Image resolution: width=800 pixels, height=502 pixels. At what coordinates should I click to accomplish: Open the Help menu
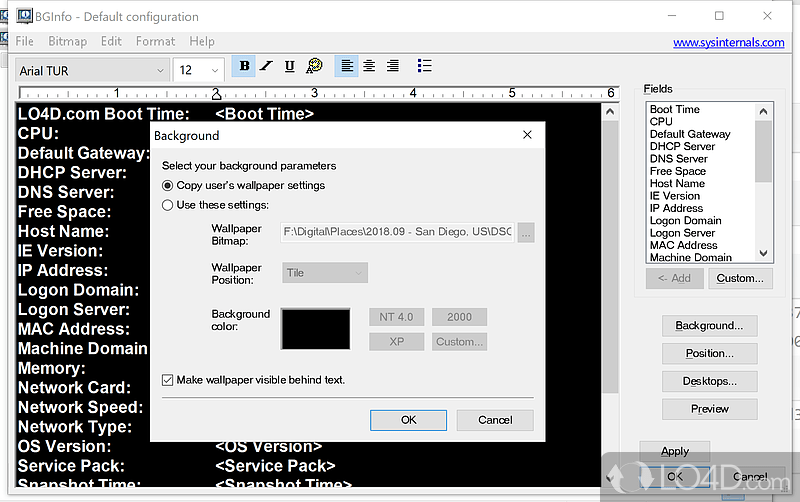(x=202, y=41)
